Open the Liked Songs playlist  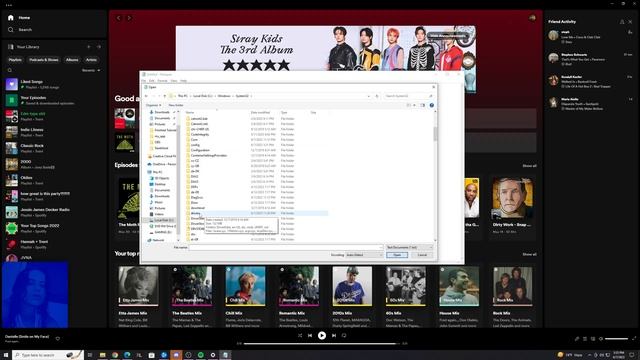coord(54,84)
